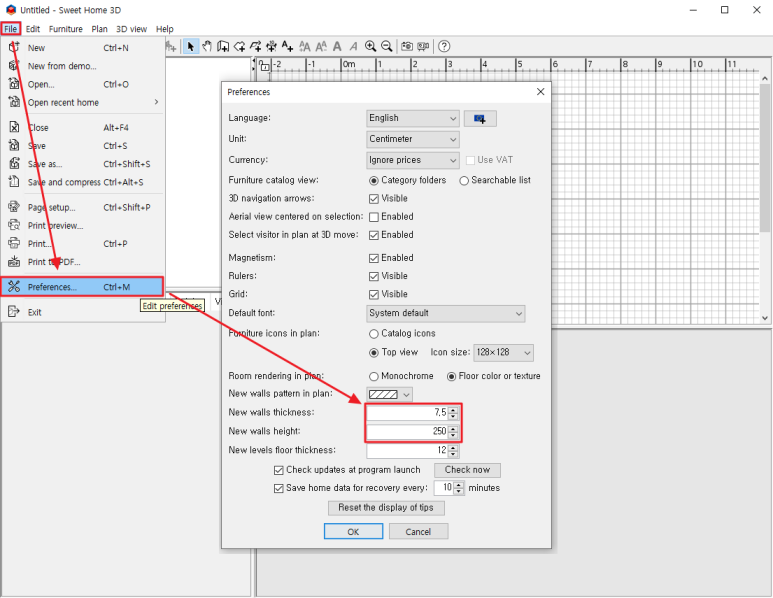Click plan scrollbar down arrow

[765, 318]
